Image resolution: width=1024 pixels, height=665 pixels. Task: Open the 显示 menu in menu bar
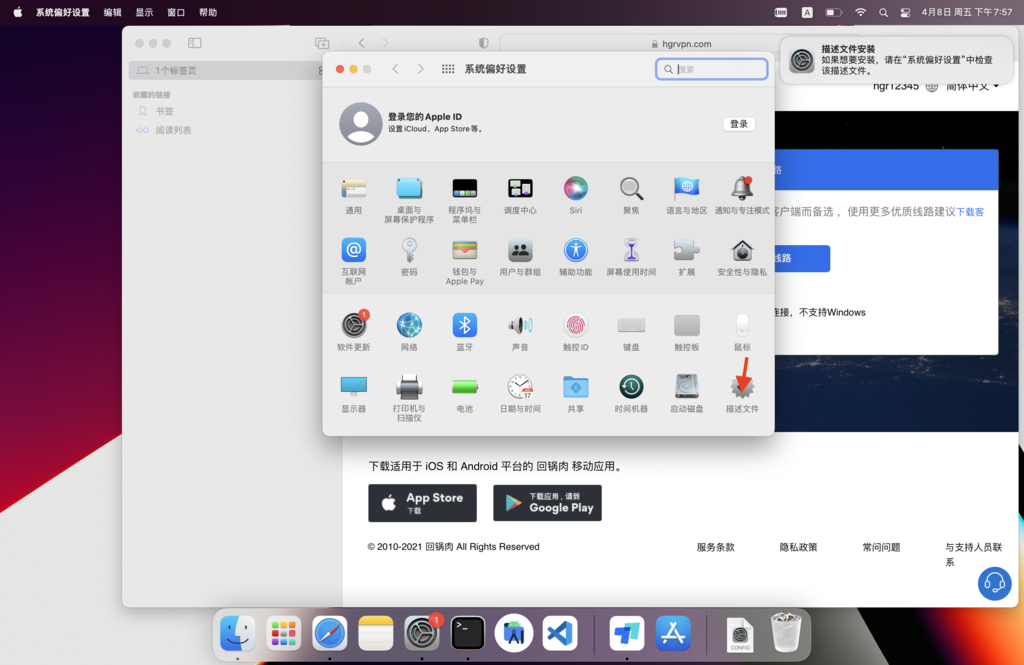[144, 12]
